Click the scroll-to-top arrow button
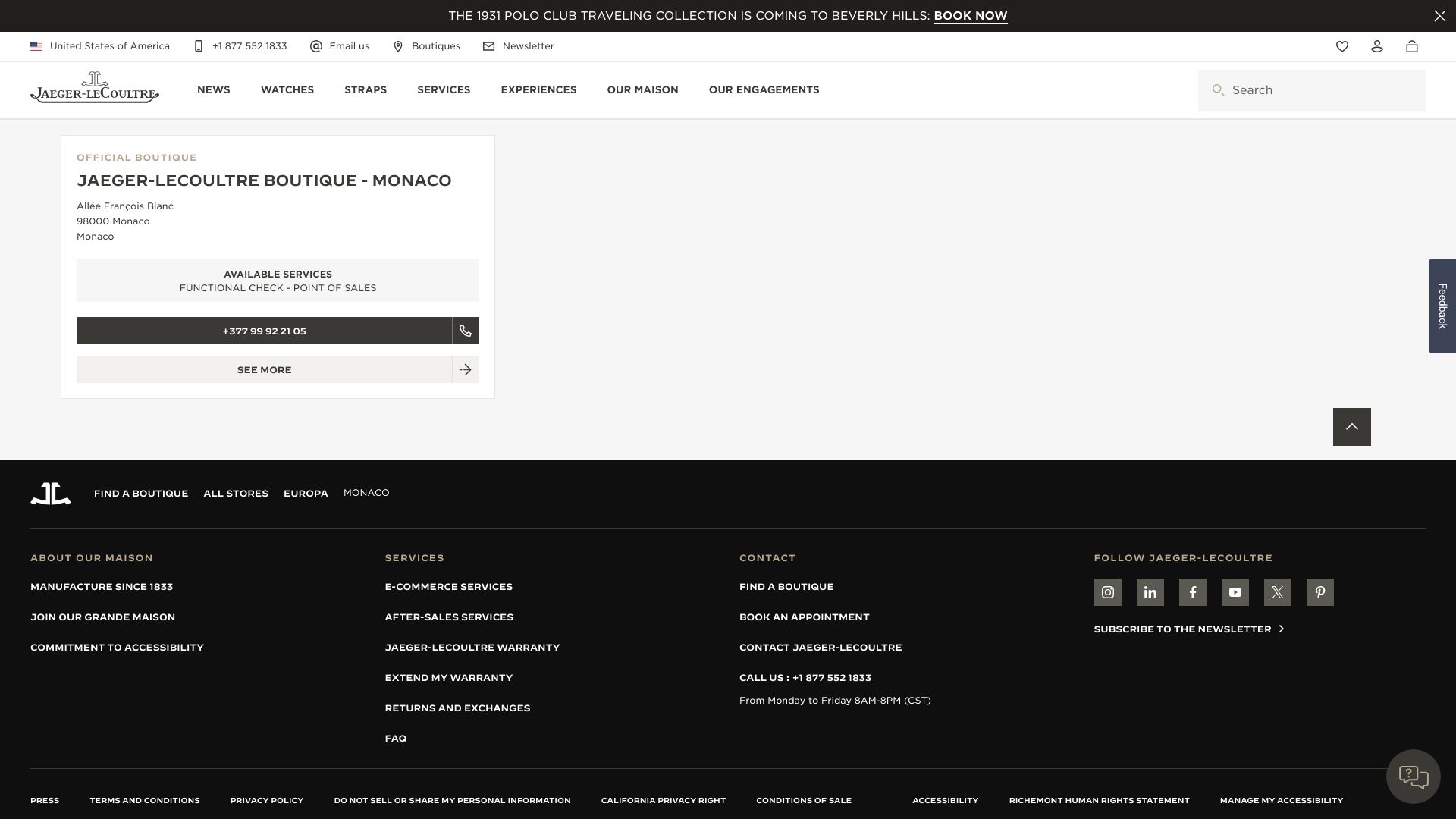The width and height of the screenshot is (1456, 819). (1352, 427)
